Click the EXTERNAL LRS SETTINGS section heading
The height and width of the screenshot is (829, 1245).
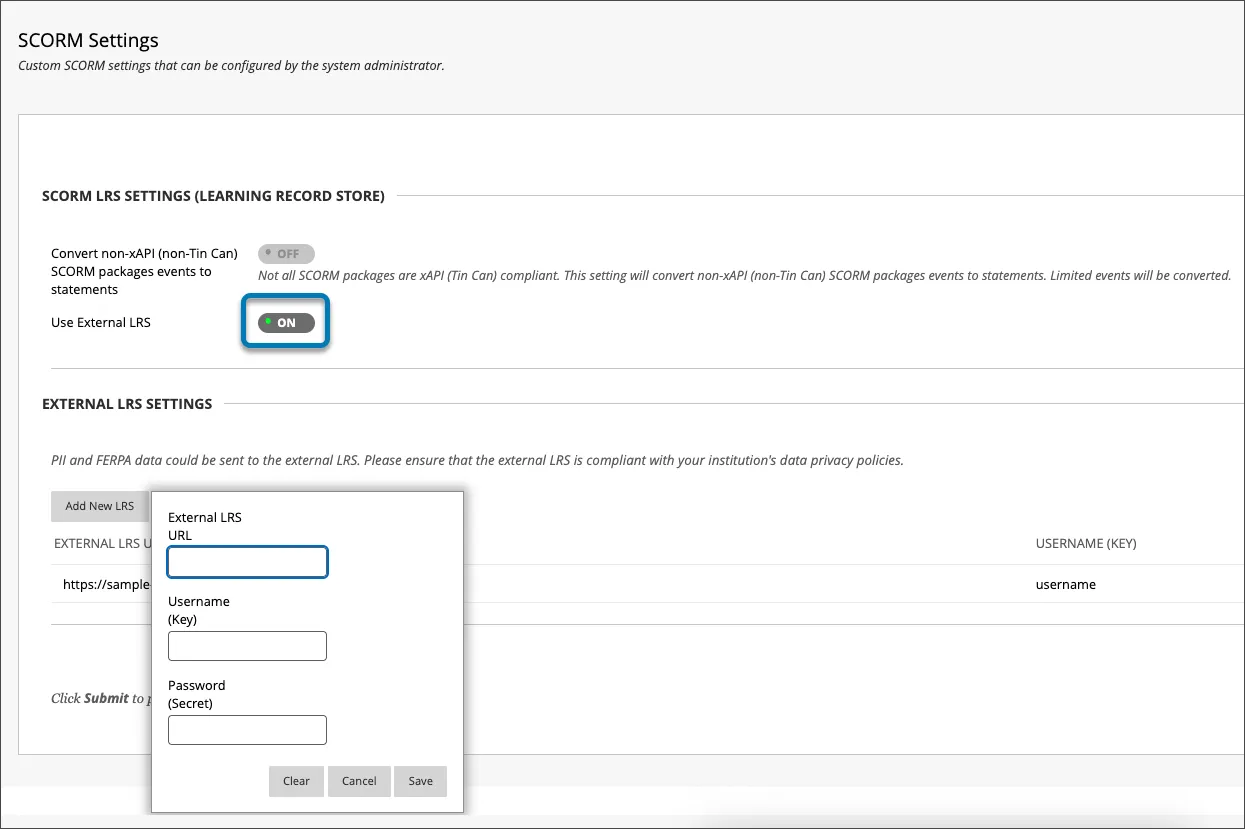[127, 404]
